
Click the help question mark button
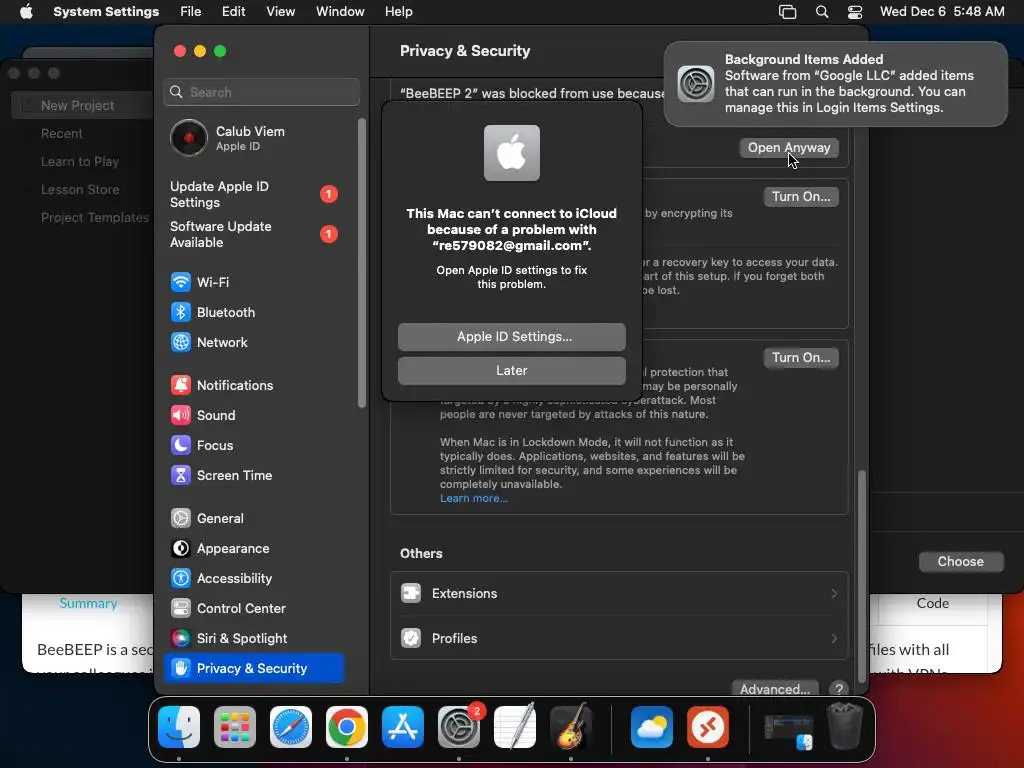pos(839,688)
